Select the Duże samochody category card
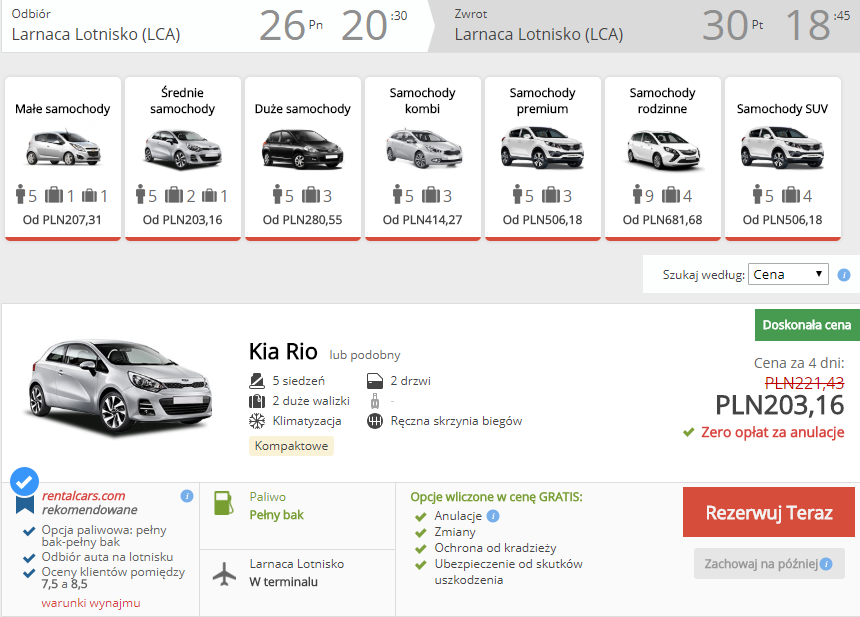860x617 pixels. (x=303, y=159)
